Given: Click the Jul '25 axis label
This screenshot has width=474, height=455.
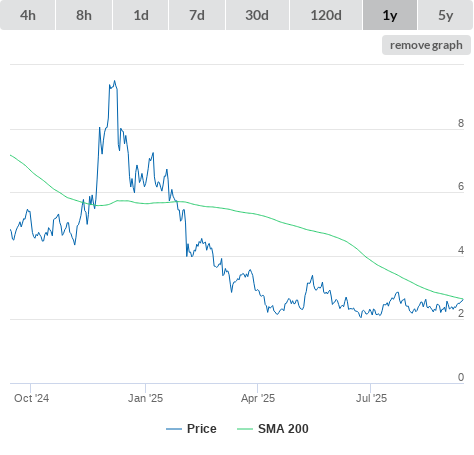Looking at the screenshot, I should coord(371,398).
